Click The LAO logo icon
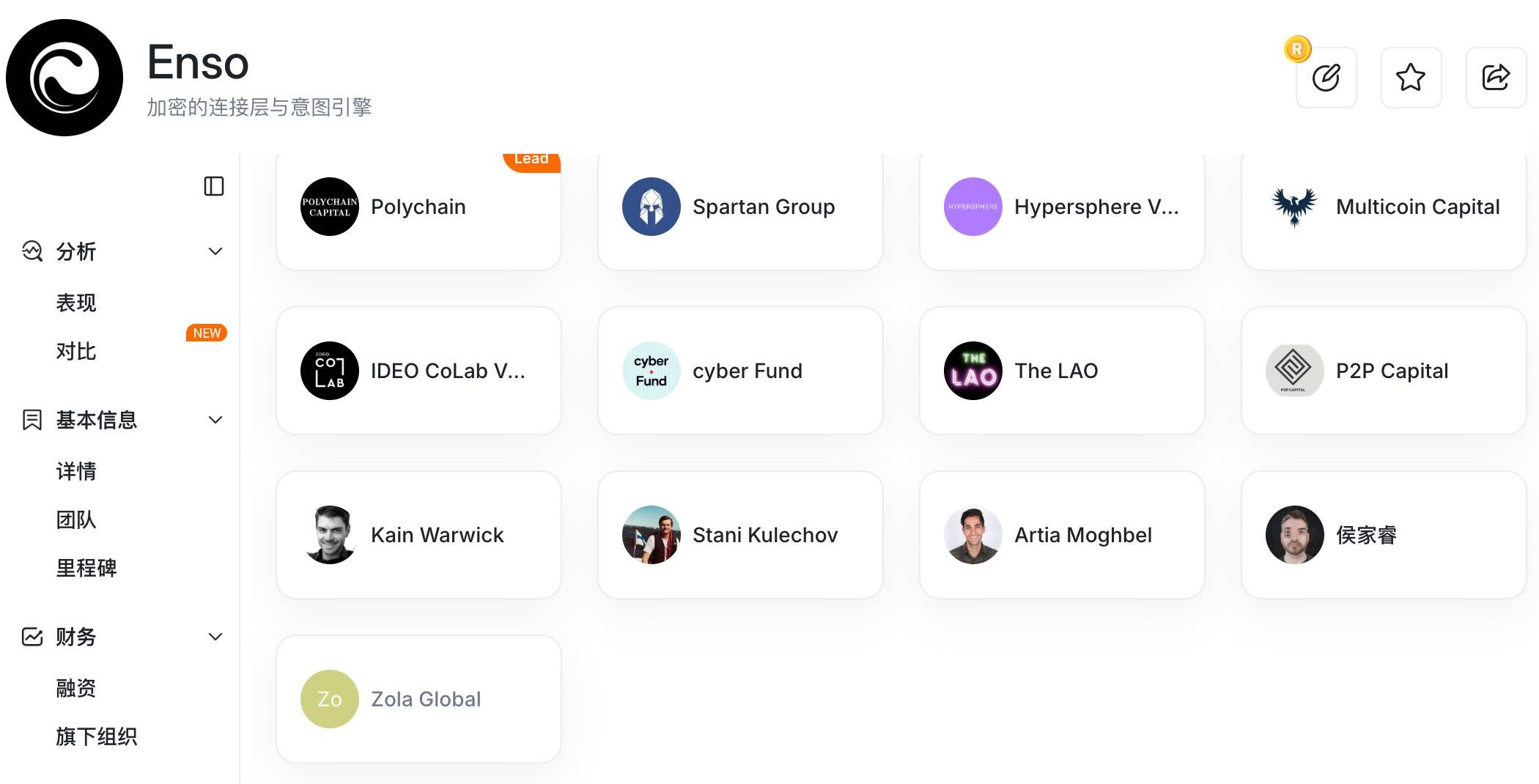The image size is (1539, 784). click(x=973, y=371)
